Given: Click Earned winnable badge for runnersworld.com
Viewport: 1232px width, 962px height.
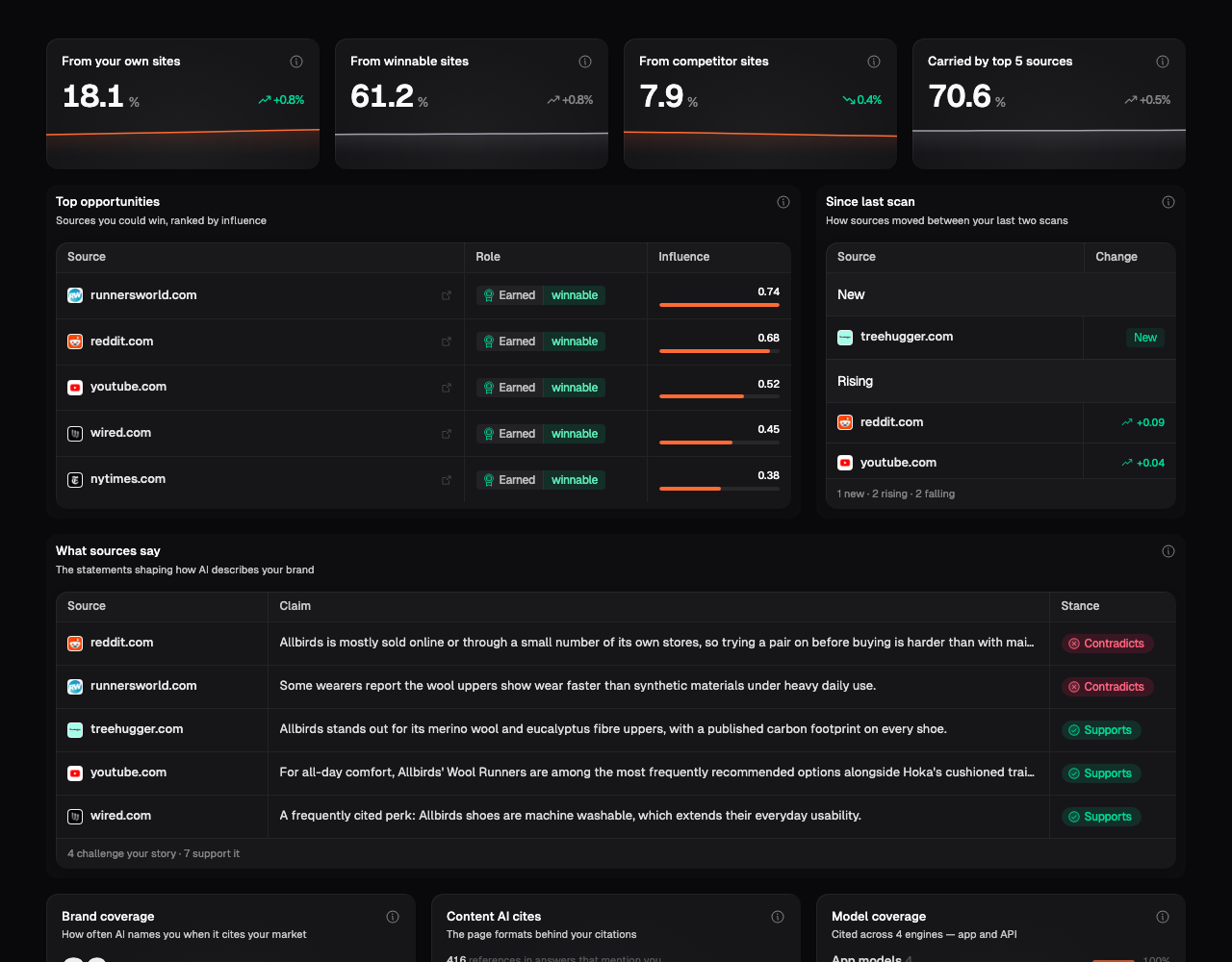Looking at the screenshot, I should point(541,295).
